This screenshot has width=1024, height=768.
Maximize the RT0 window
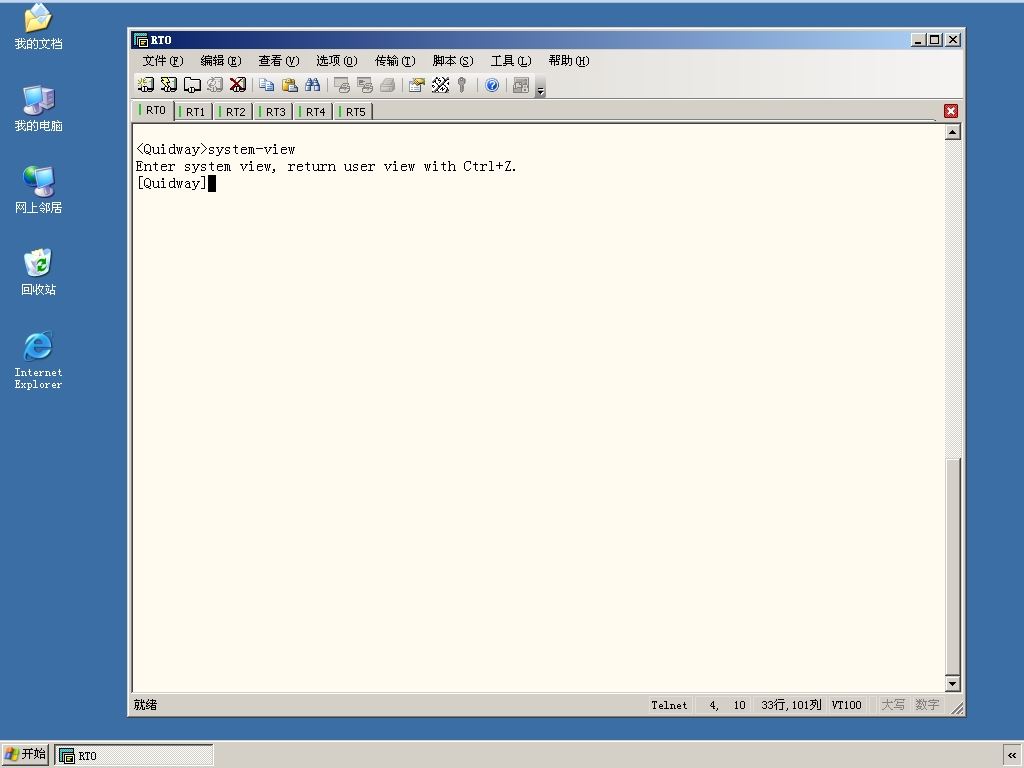[935, 40]
